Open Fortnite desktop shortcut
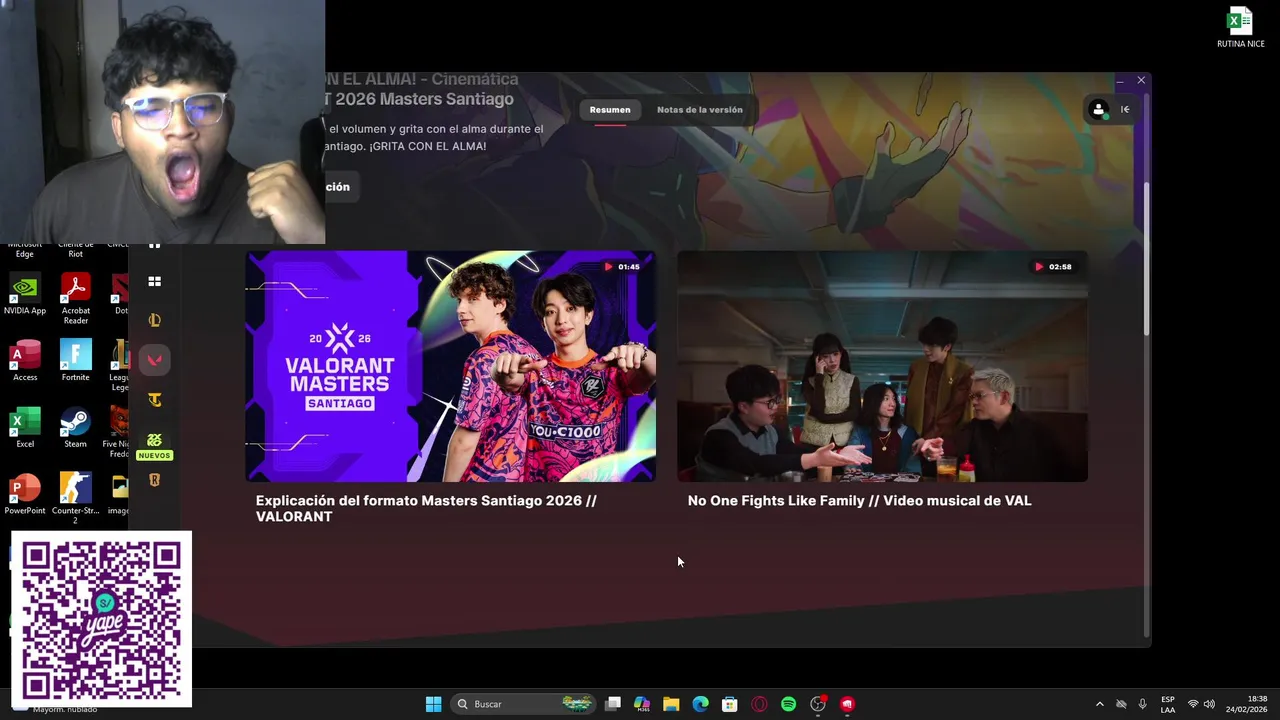Screen dimensions: 1280x720 pyautogui.click(x=76, y=361)
